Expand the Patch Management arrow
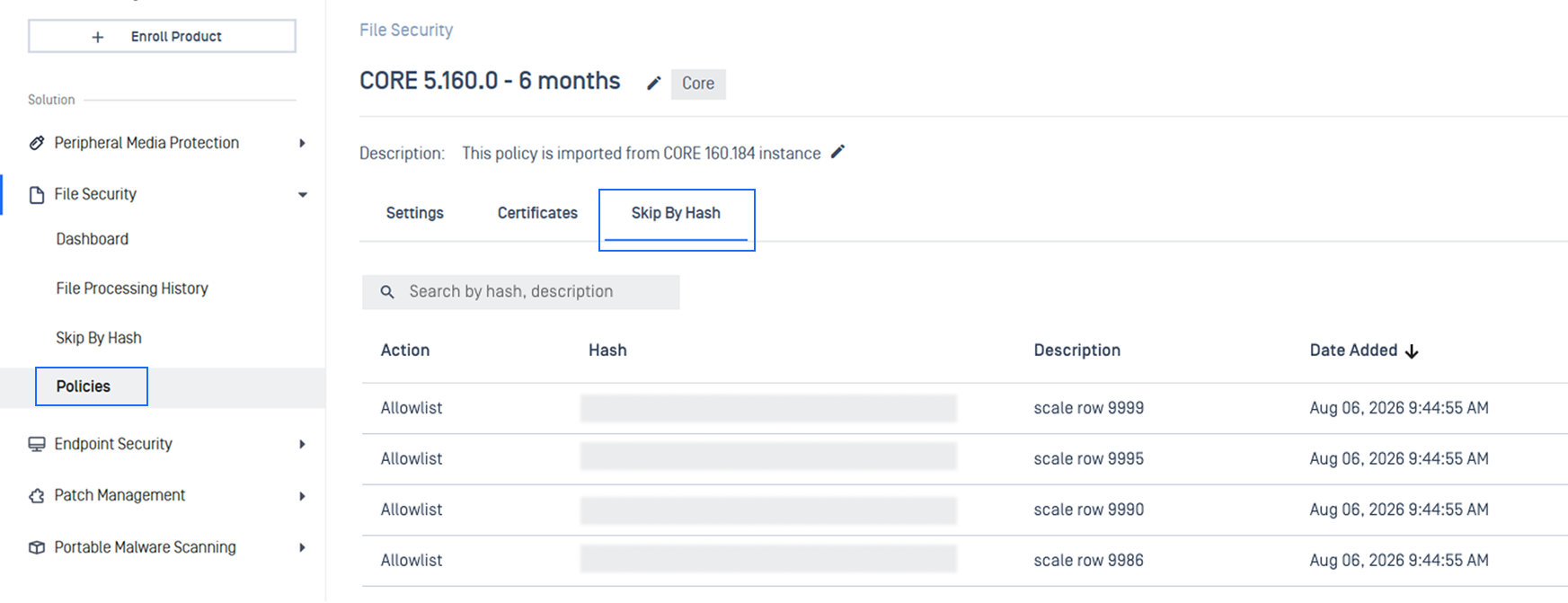The image size is (1568, 603). [x=302, y=496]
